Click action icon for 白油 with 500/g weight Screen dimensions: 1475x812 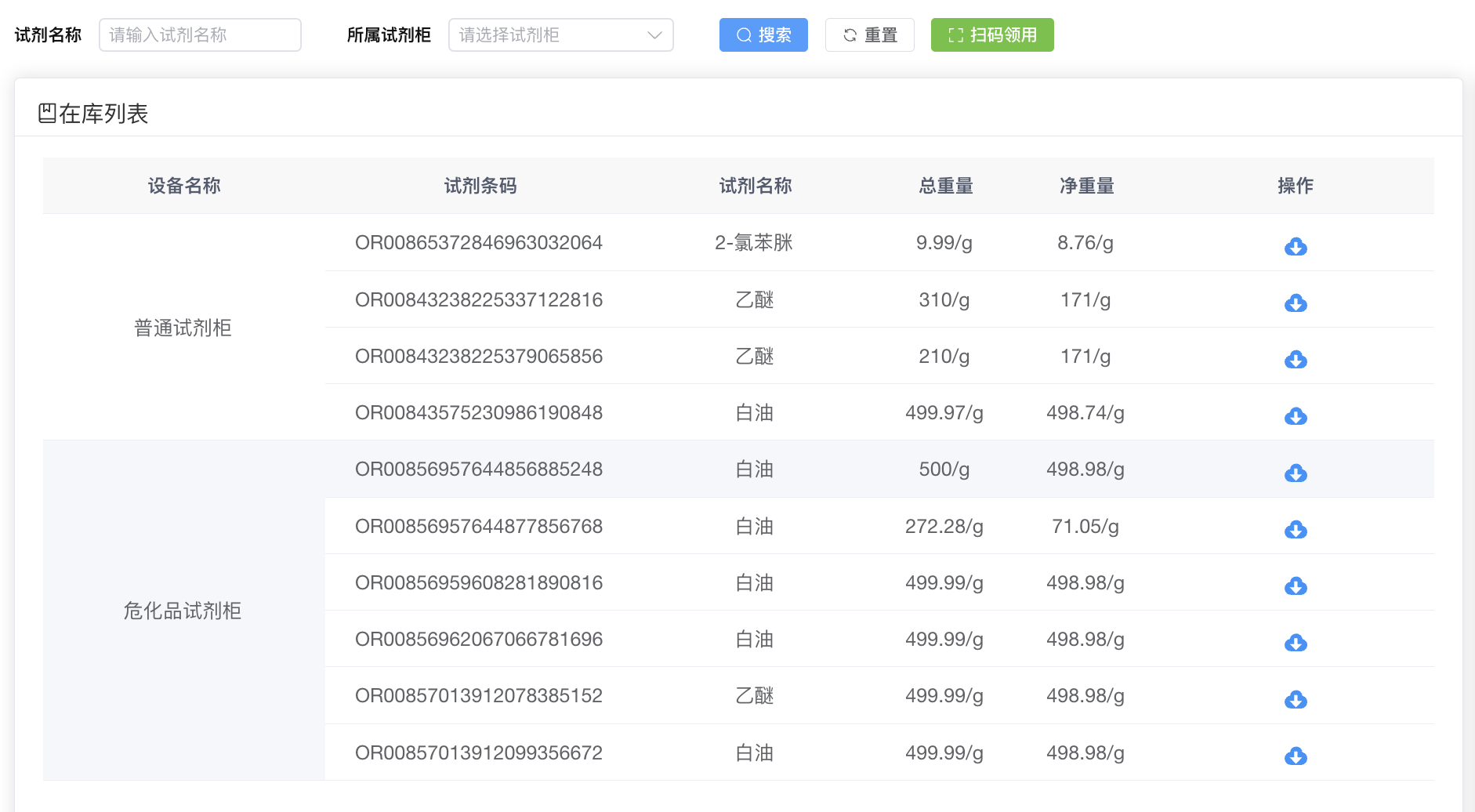tap(1295, 473)
